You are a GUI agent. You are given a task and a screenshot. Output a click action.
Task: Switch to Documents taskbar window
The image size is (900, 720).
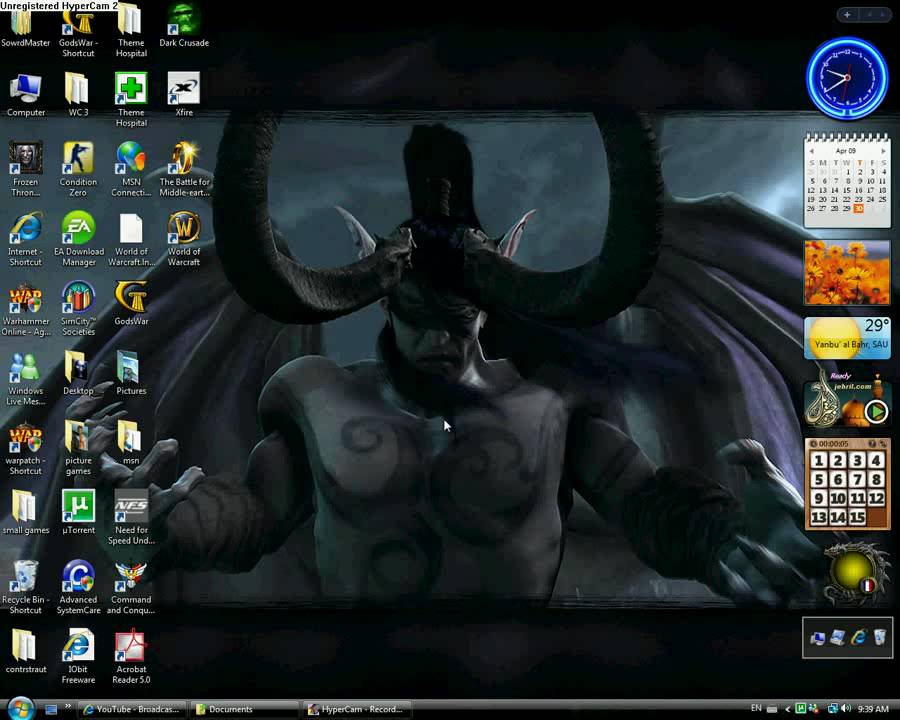[244, 710]
